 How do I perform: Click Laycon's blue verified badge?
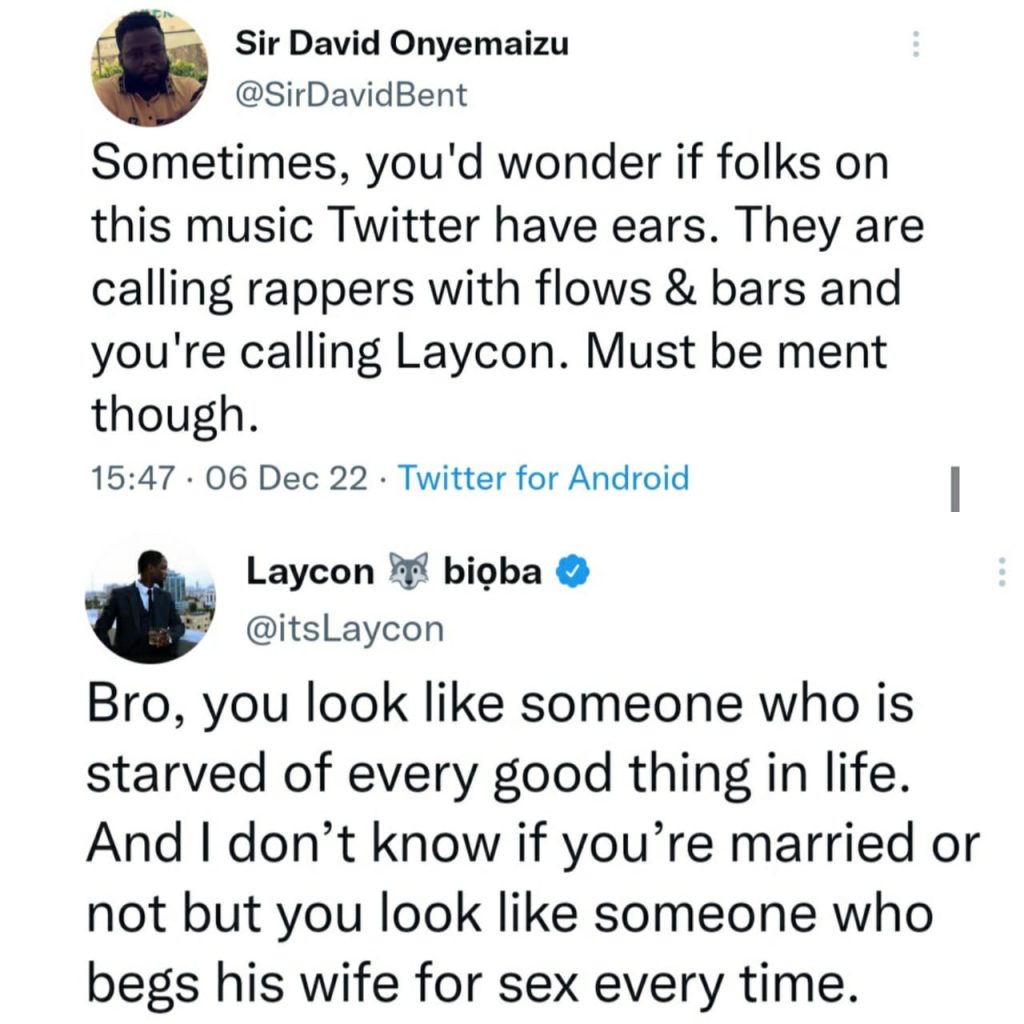tap(573, 570)
